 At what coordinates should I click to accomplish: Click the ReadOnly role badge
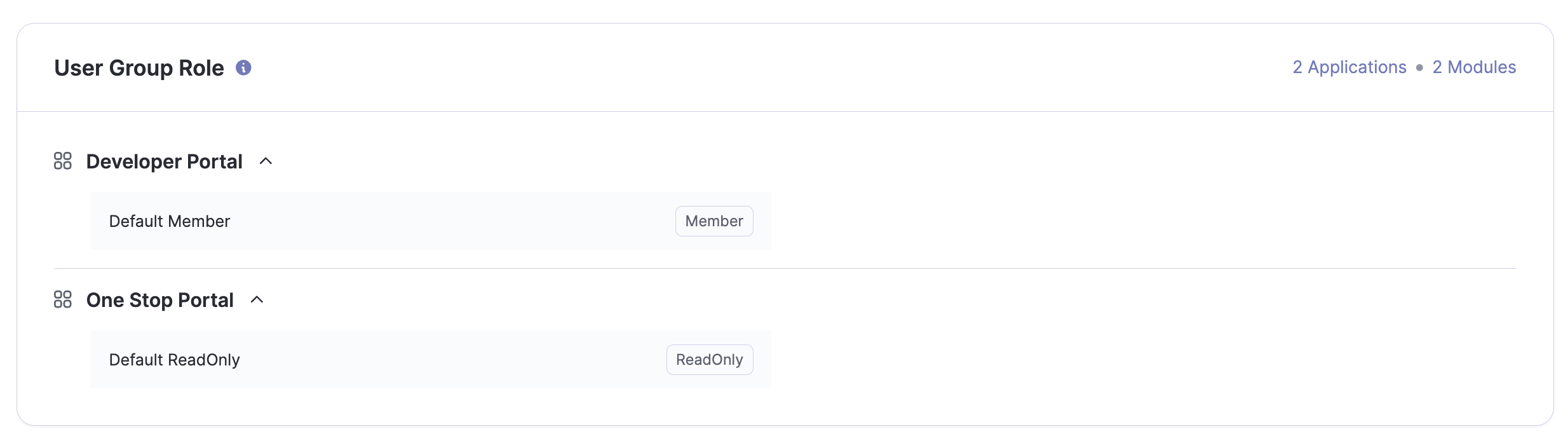pos(710,360)
